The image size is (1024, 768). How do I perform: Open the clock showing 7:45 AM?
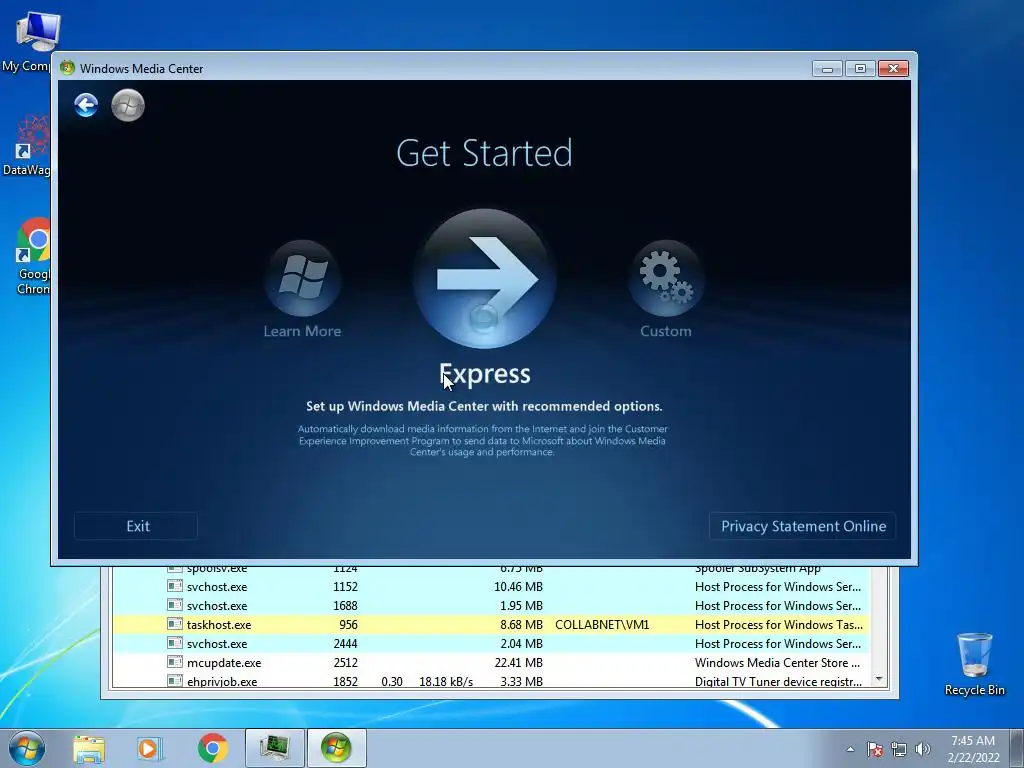973,749
